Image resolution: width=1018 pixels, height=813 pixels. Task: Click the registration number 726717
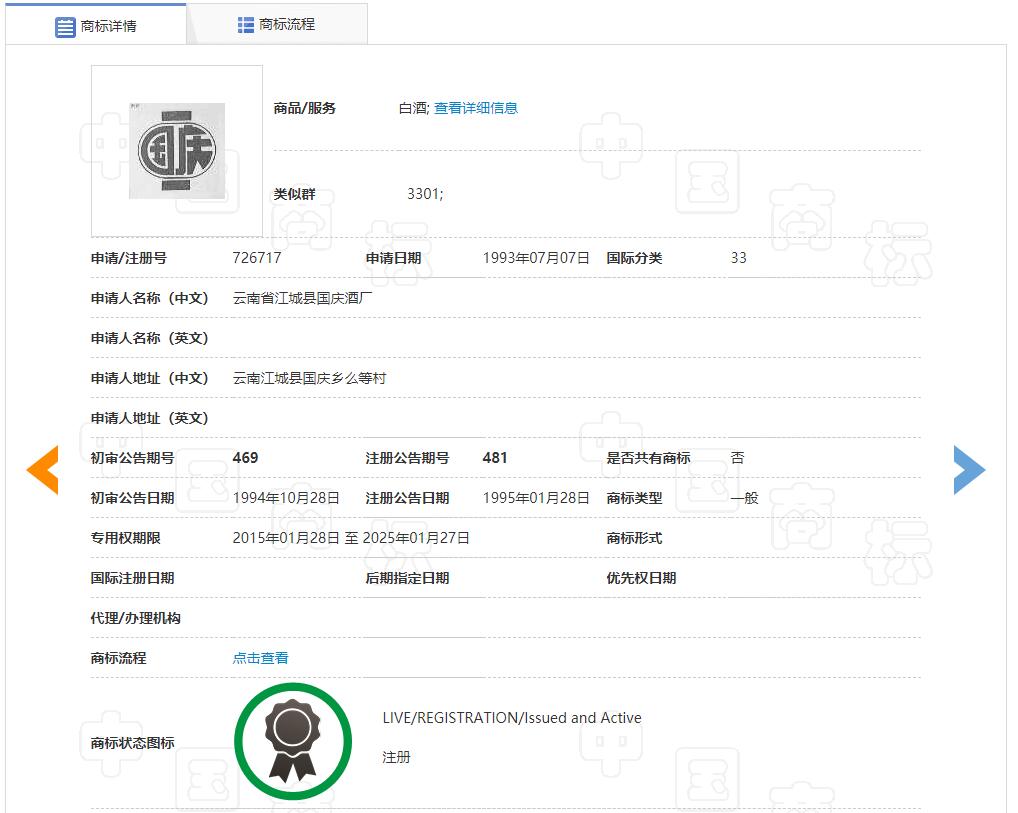[257, 258]
